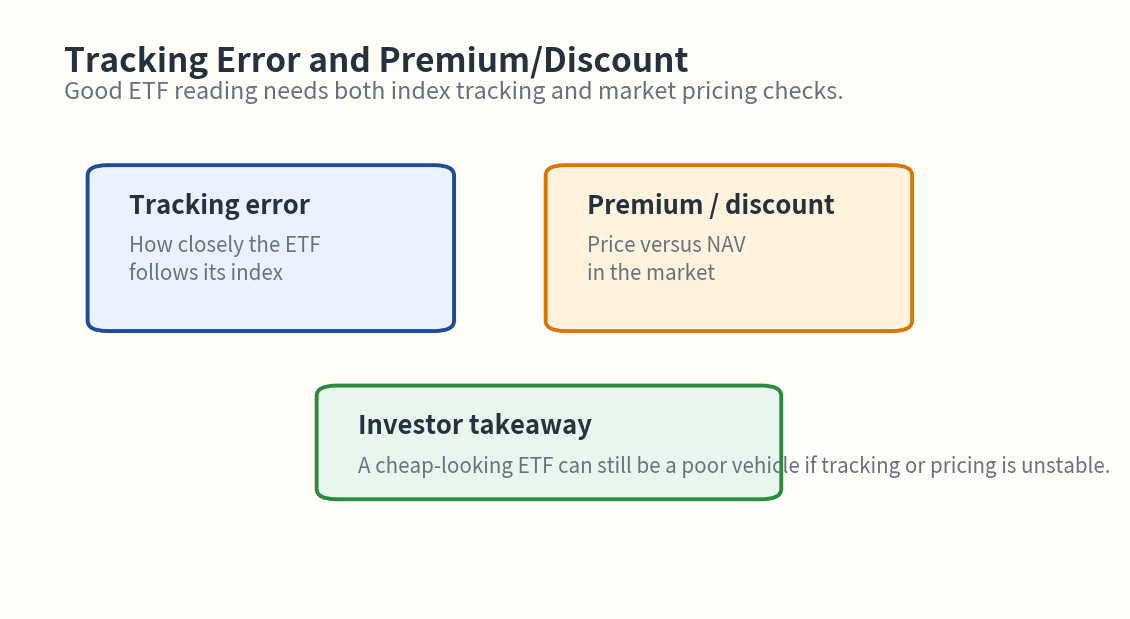Click the green border of Investor takeaway box
The height and width of the screenshot is (619, 1130).
[x=318, y=442]
